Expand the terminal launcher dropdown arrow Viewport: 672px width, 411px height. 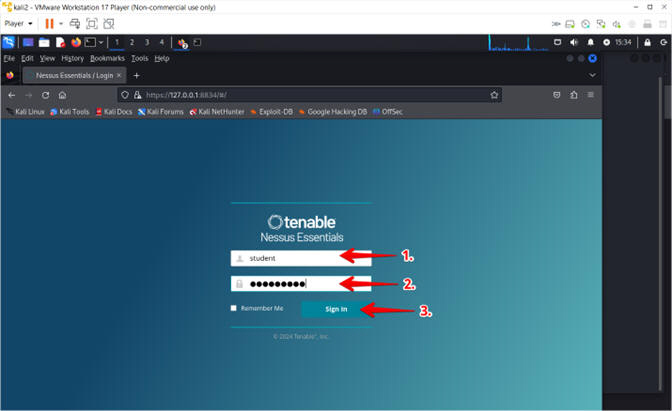point(101,42)
